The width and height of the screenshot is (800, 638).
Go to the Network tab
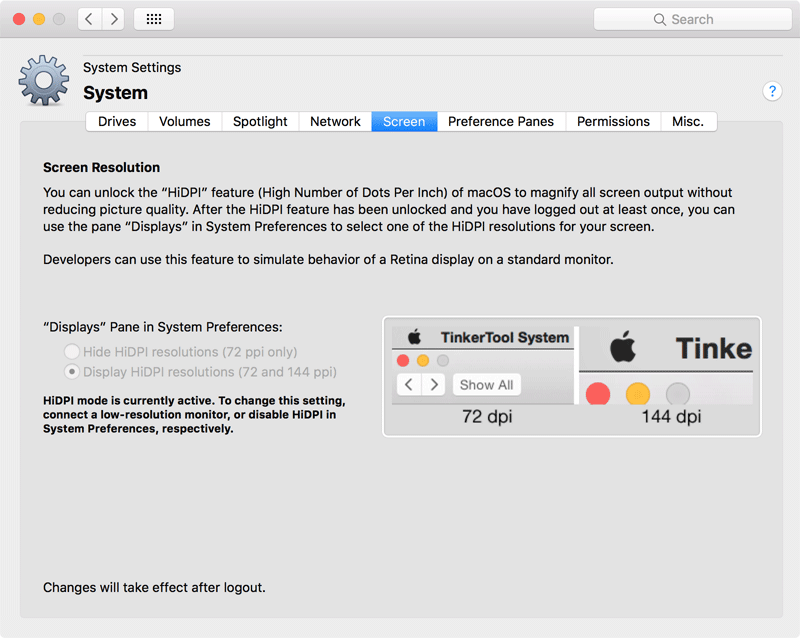click(x=335, y=121)
